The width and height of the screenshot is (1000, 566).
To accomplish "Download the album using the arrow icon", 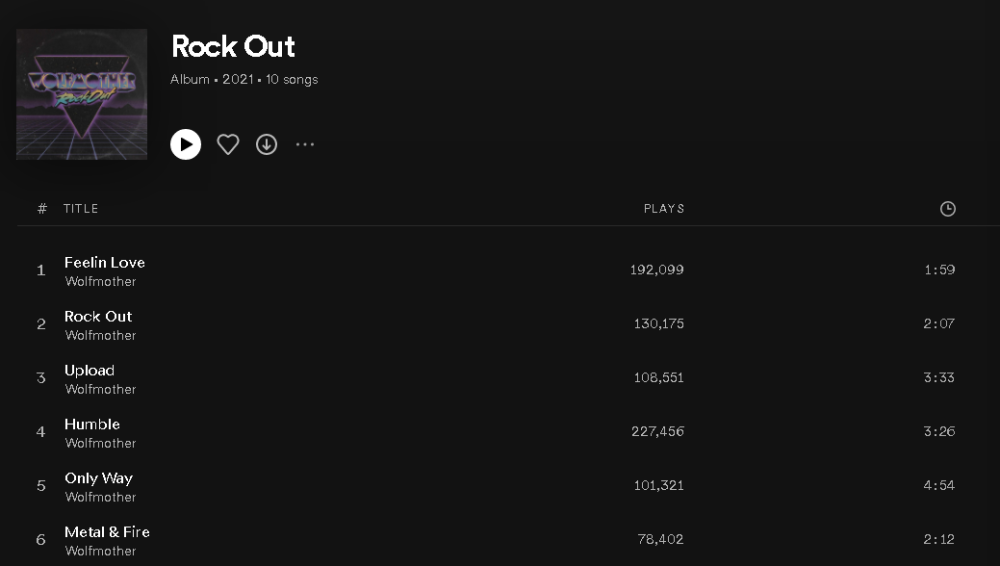I will 266,144.
